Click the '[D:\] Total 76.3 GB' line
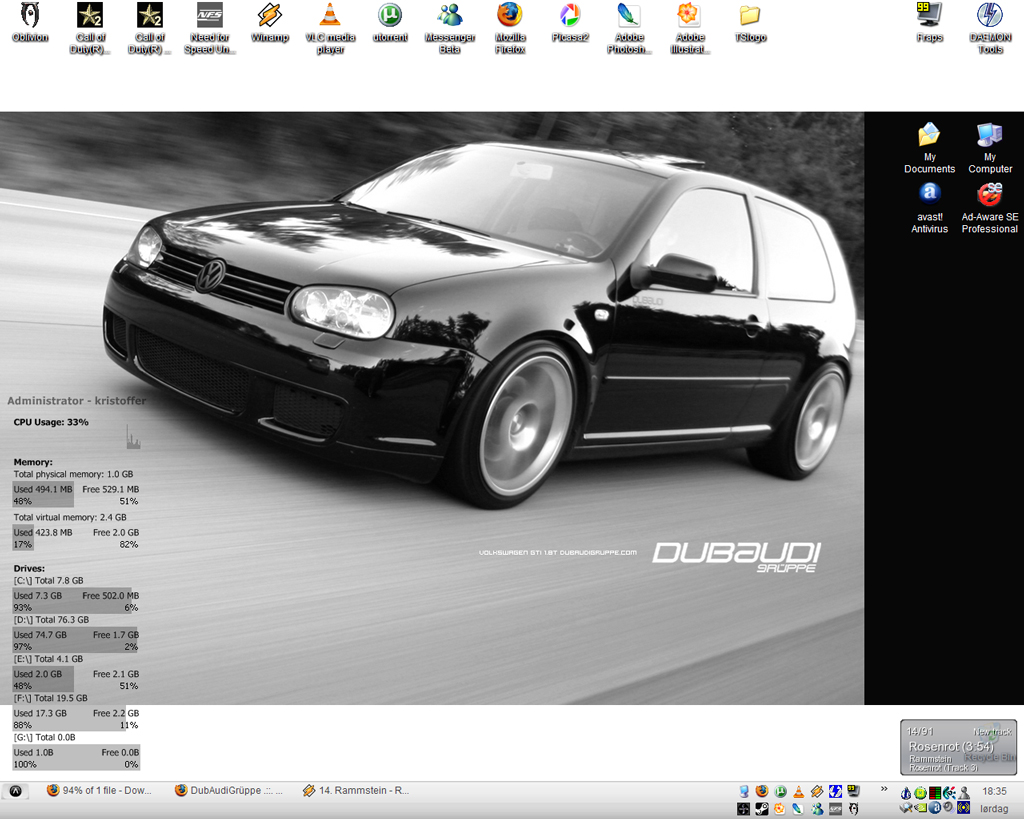 pos(51,619)
